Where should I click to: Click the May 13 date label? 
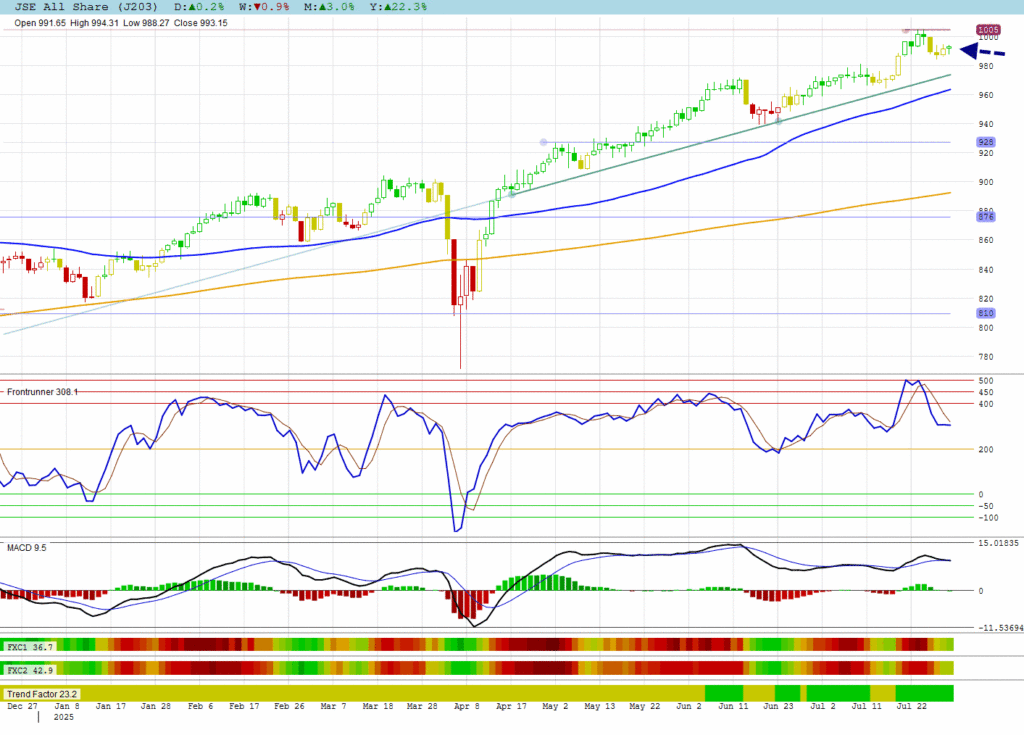tap(600, 706)
